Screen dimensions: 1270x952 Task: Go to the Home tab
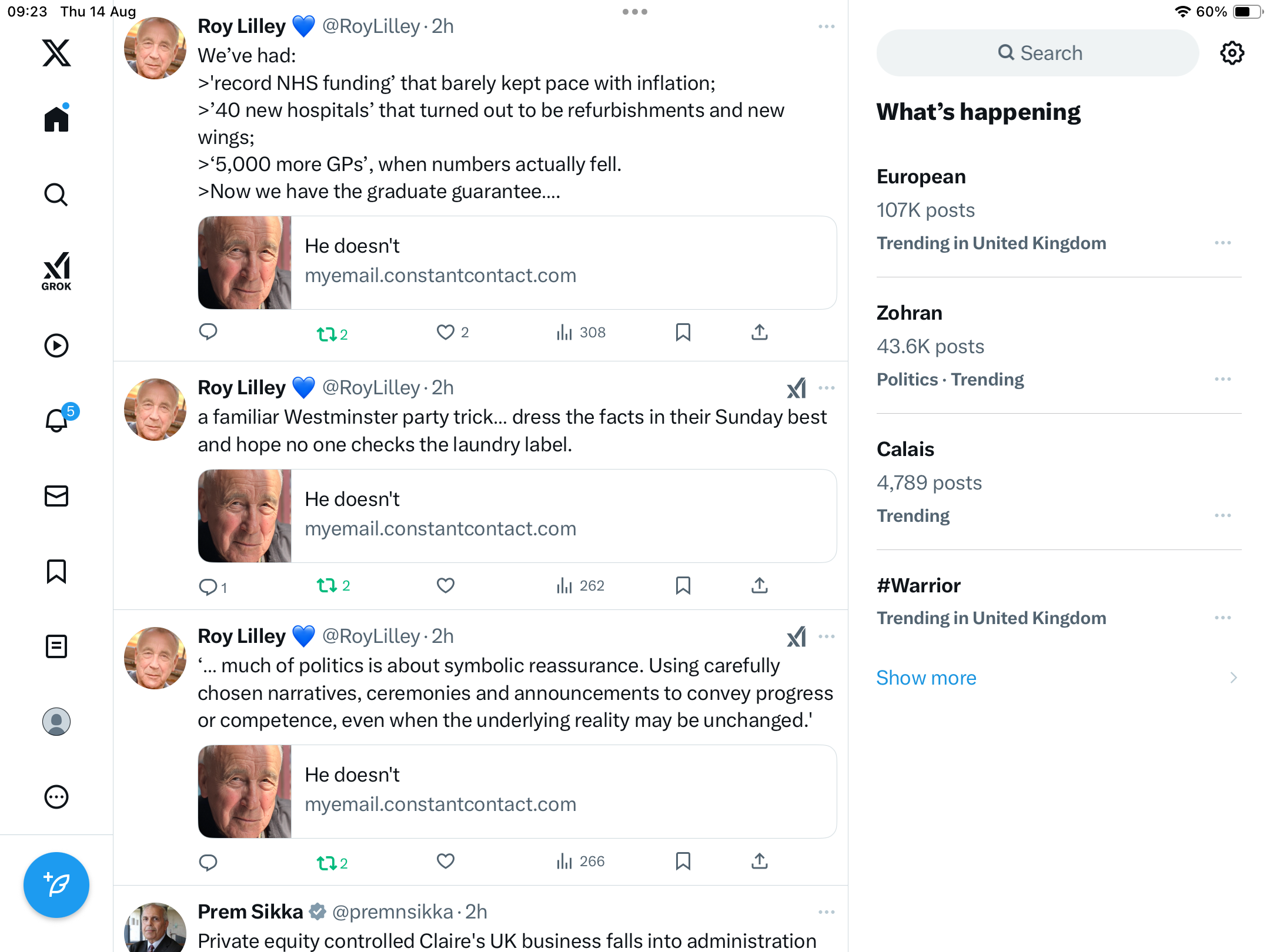56,119
